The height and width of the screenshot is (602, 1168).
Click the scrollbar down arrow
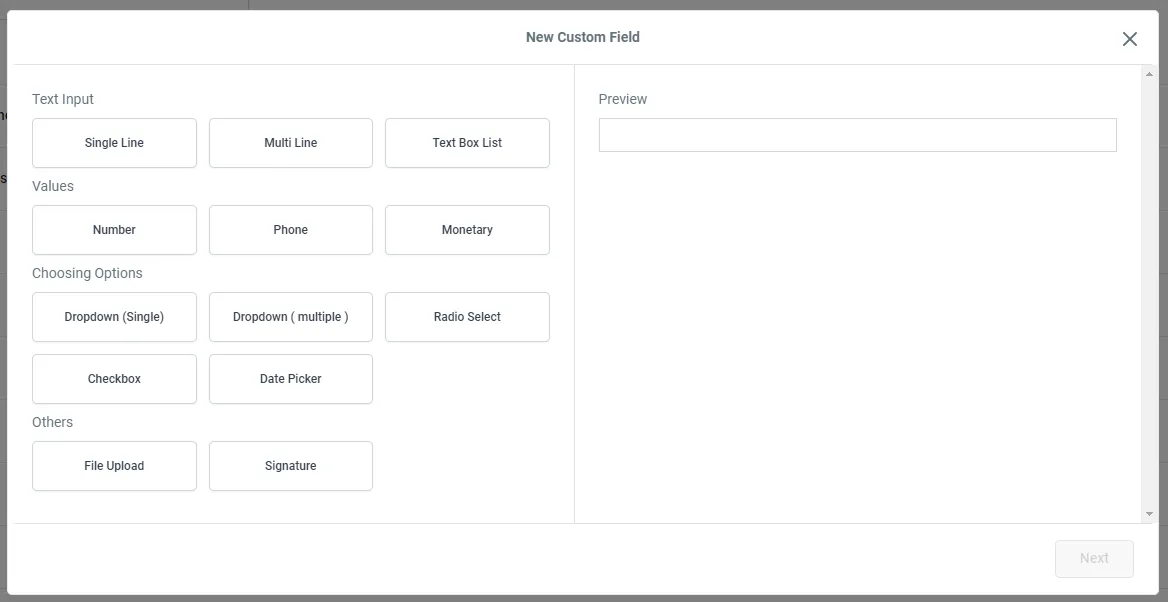[1149, 514]
